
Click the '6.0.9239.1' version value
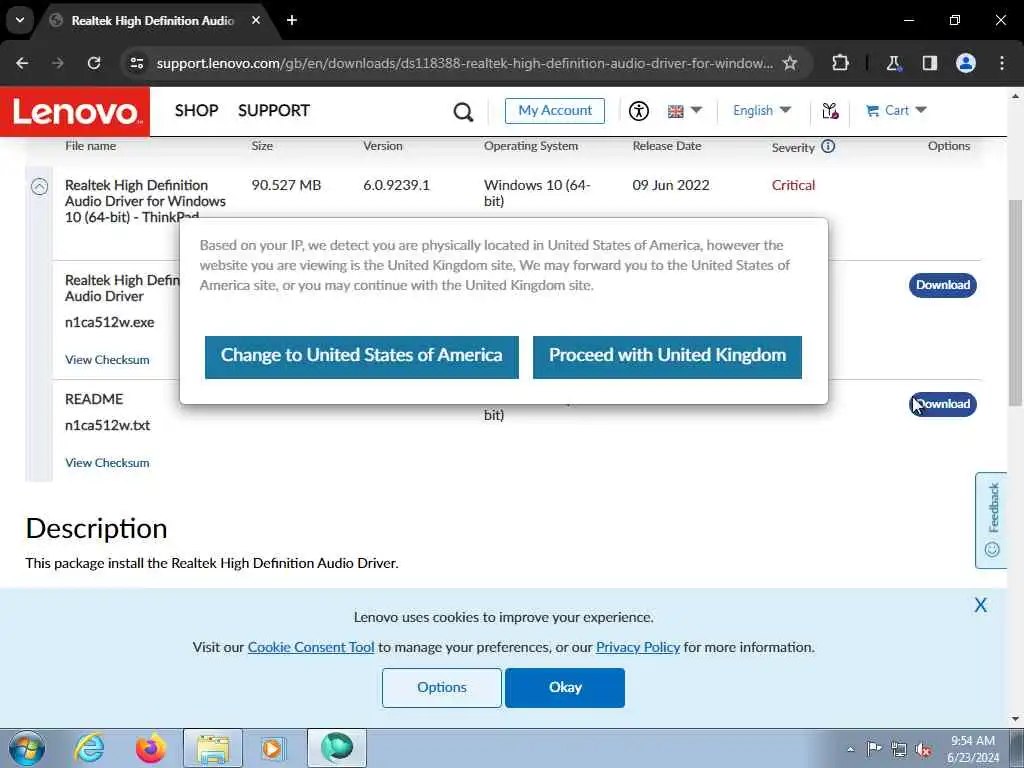coord(396,185)
